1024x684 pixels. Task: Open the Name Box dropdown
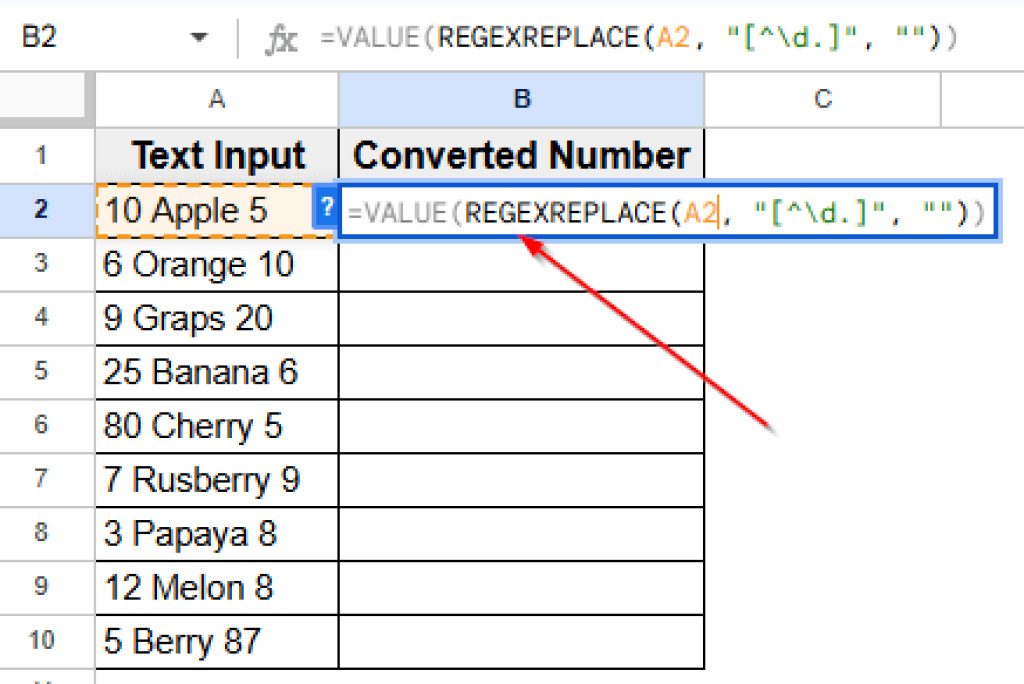[198, 36]
